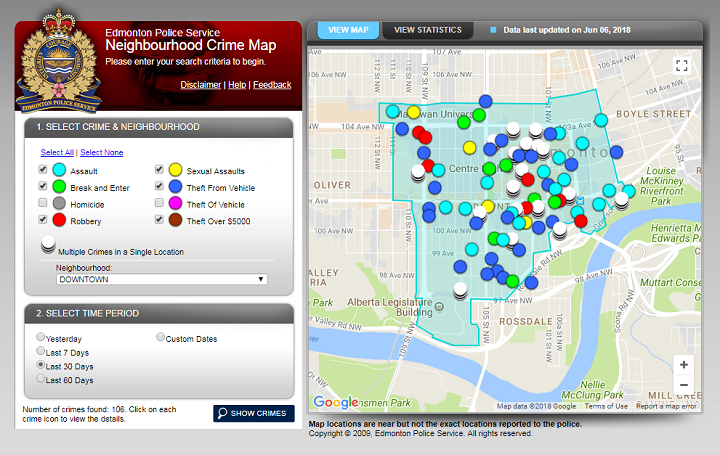Click the Alberta Legislature Building landmark icon

439,306
